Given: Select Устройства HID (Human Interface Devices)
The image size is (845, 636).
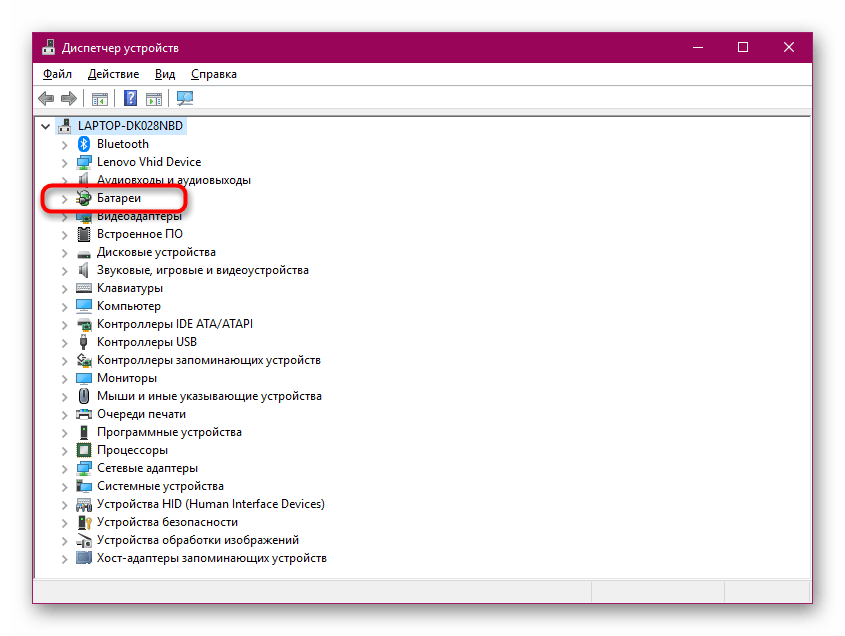Looking at the screenshot, I should pos(210,504).
